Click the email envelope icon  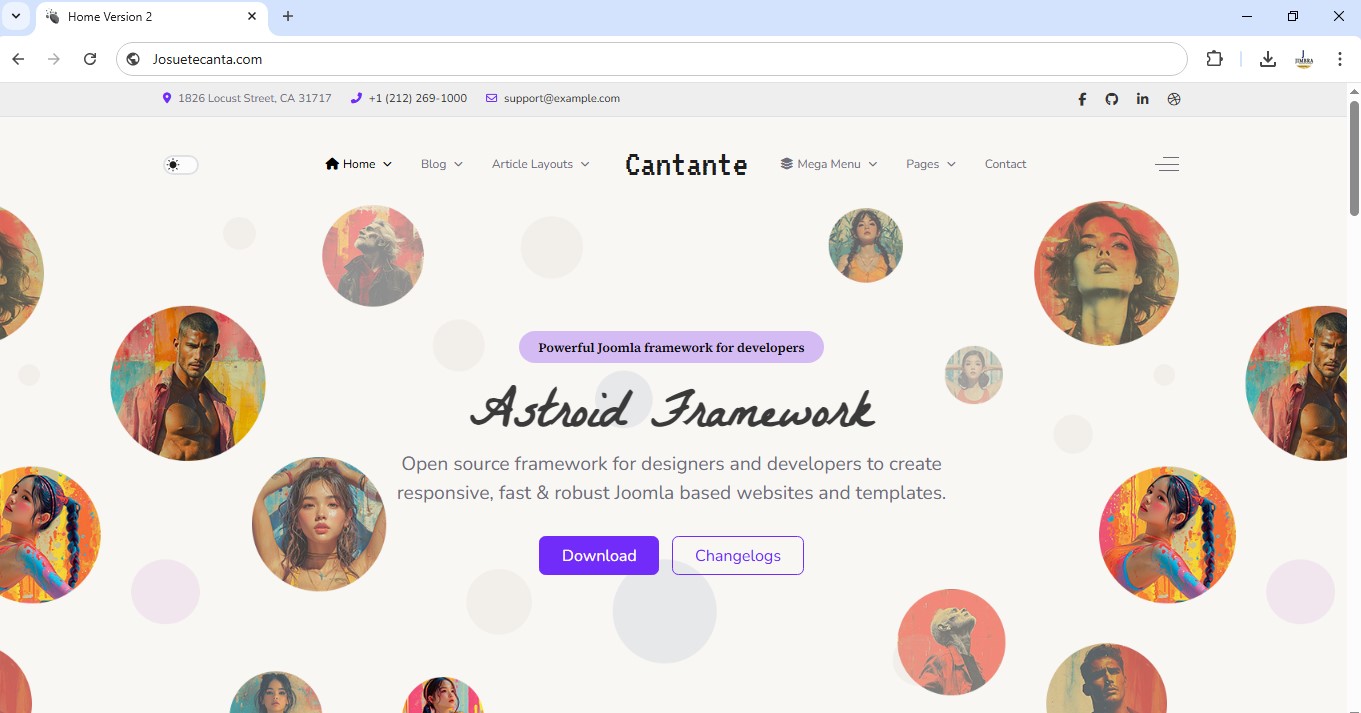point(491,98)
